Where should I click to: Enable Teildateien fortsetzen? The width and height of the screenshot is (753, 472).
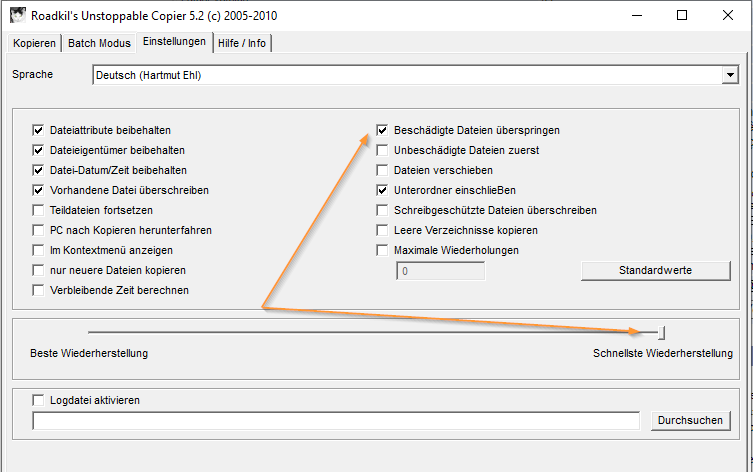click(x=38, y=210)
